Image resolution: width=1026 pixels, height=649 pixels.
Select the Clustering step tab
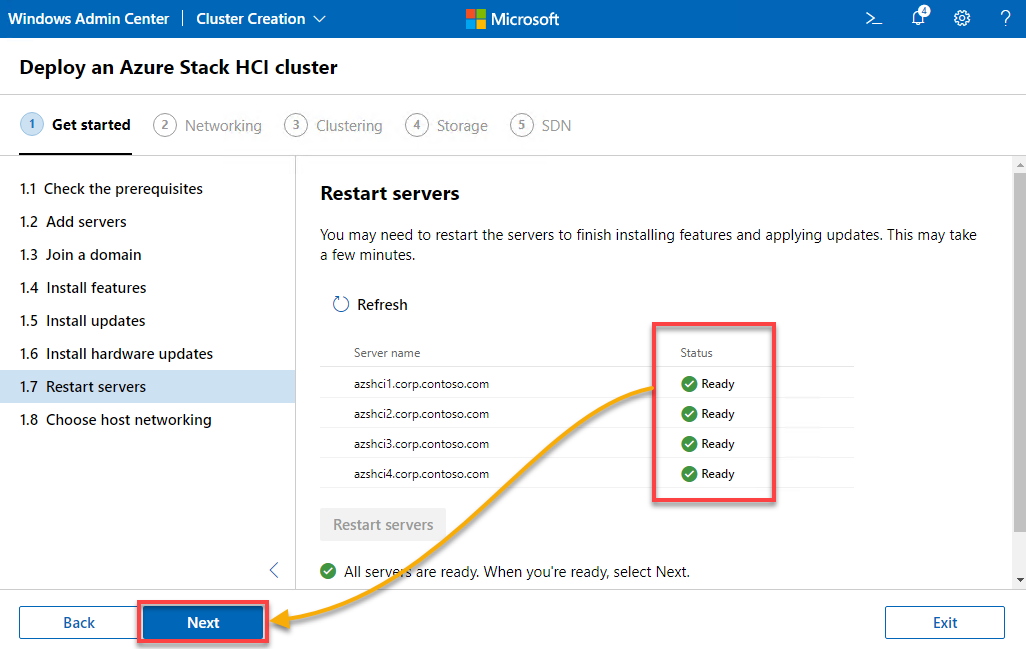(x=334, y=125)
